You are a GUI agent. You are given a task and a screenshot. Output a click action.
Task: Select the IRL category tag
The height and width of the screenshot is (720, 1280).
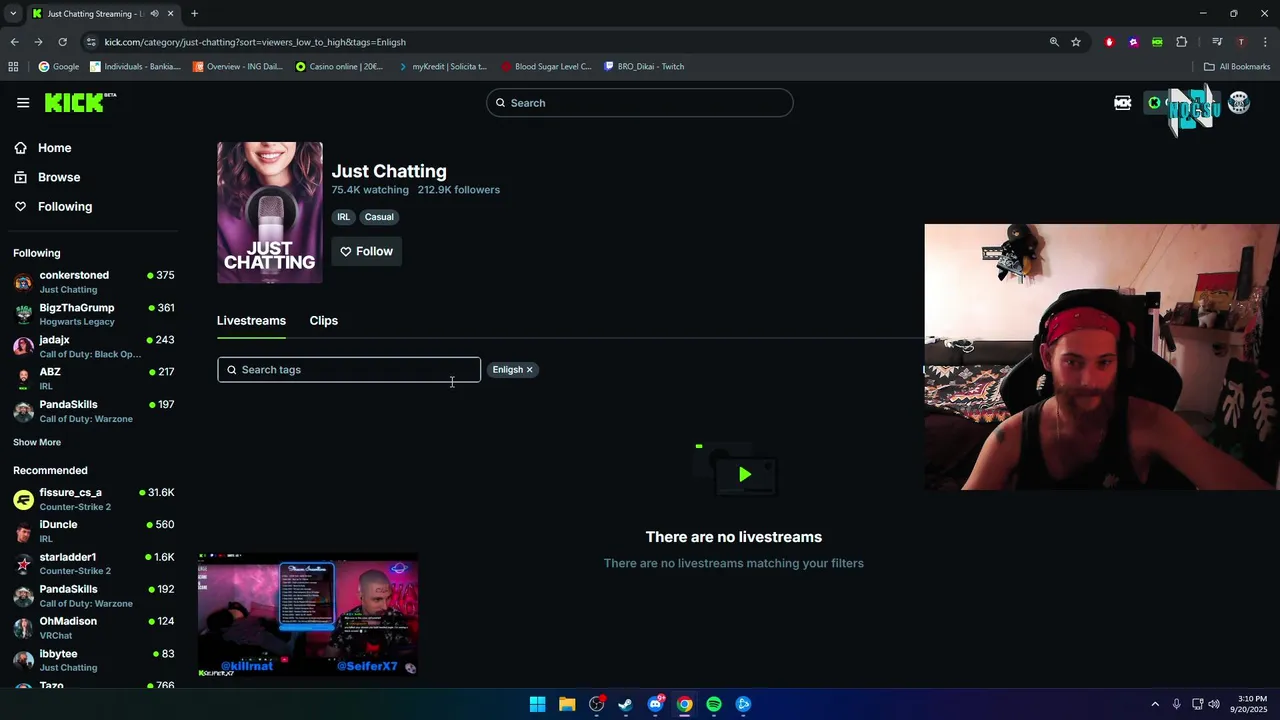click(x=343, y=217)
